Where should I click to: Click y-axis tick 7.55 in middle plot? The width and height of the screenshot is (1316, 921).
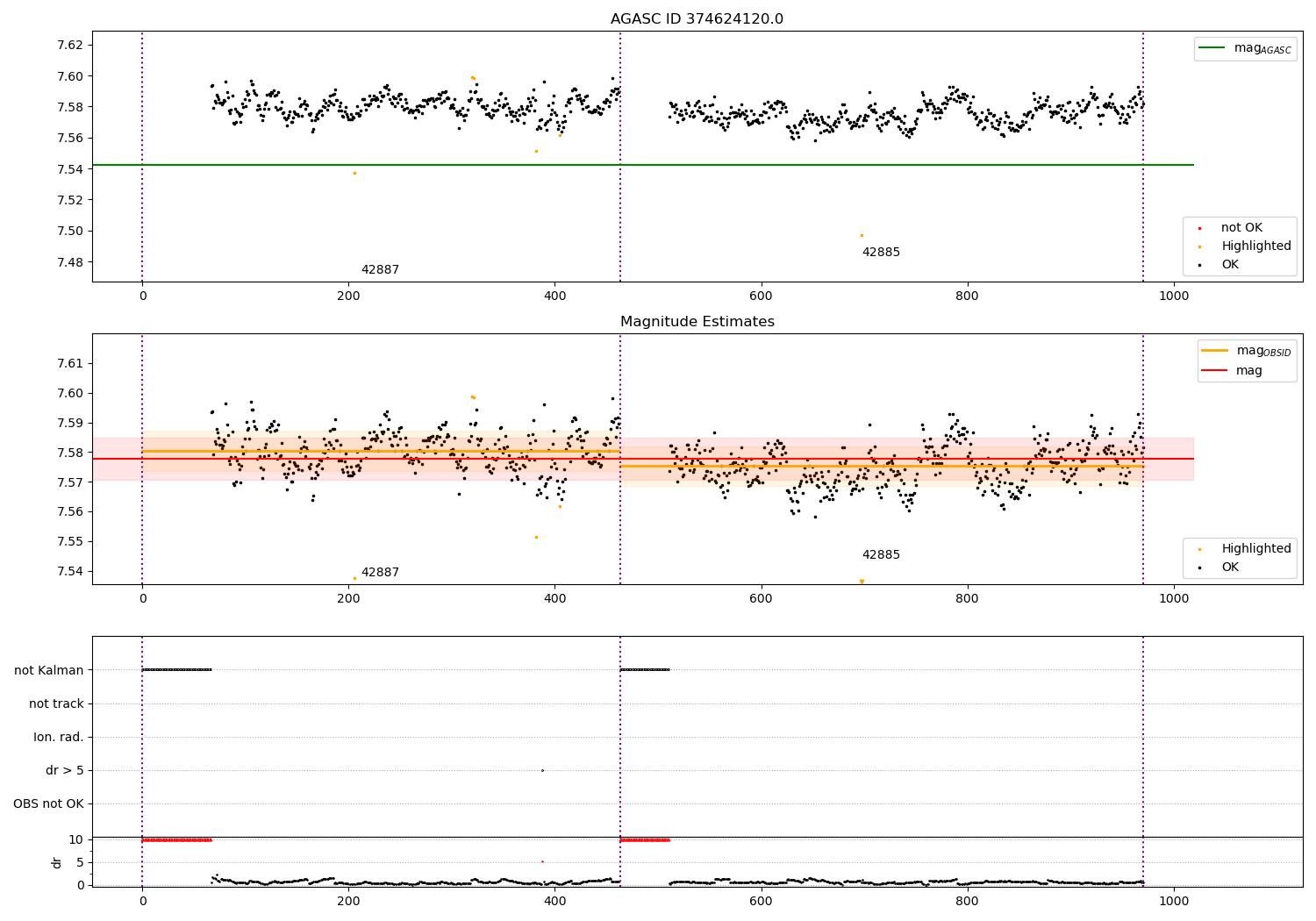pyautogui.click(x=68, y=542)
